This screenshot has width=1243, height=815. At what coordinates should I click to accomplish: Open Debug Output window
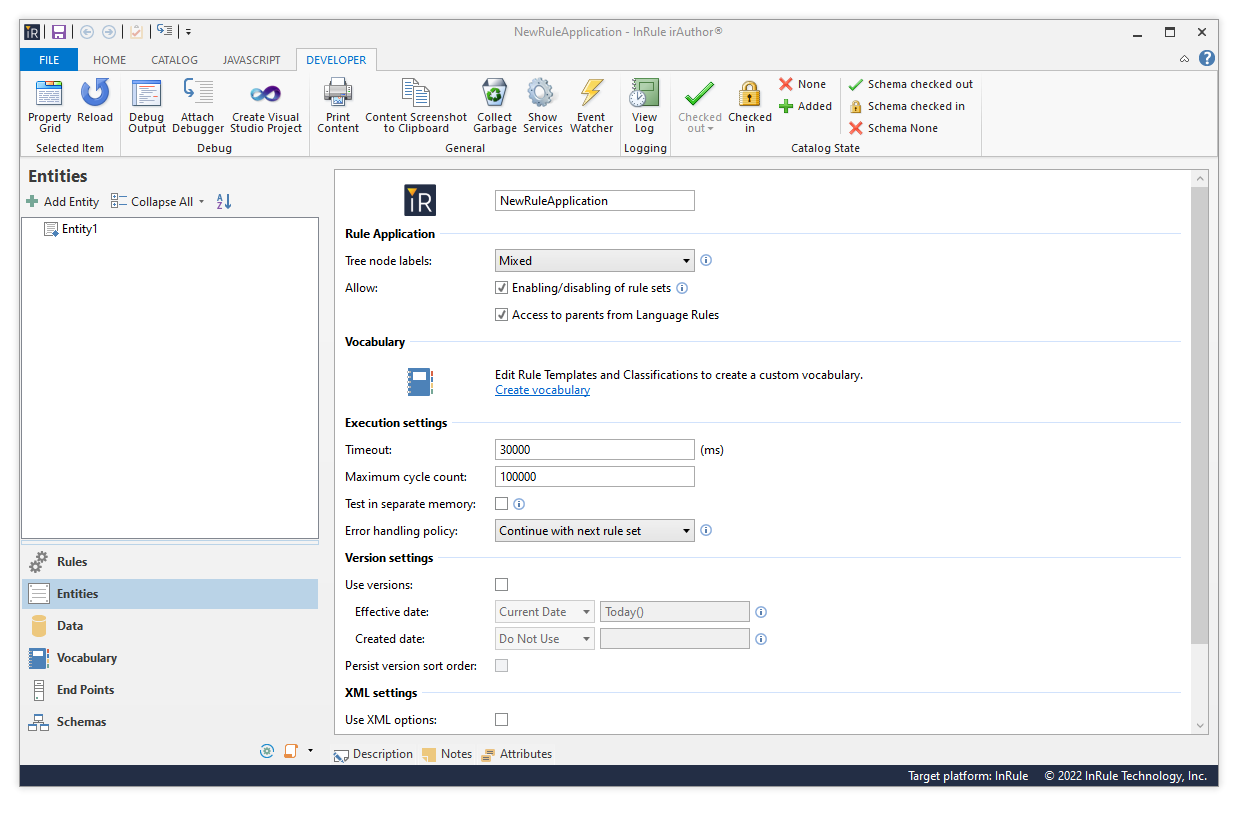coord(147,106)
